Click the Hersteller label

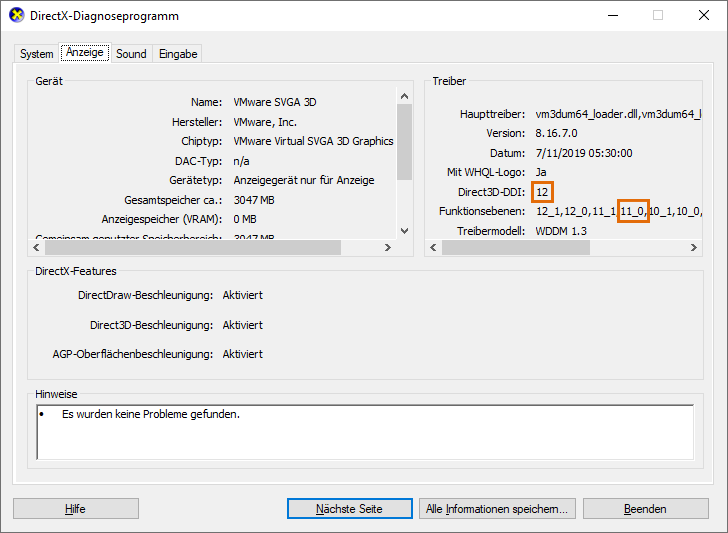click(197, 122)
